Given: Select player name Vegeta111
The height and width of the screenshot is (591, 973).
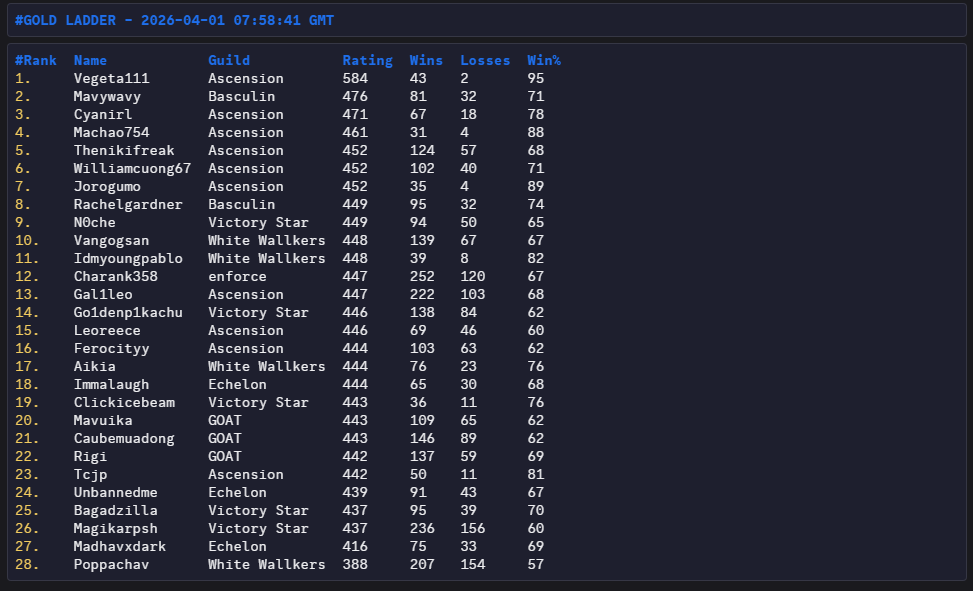Looking at the screenshot, I should 111,78.
